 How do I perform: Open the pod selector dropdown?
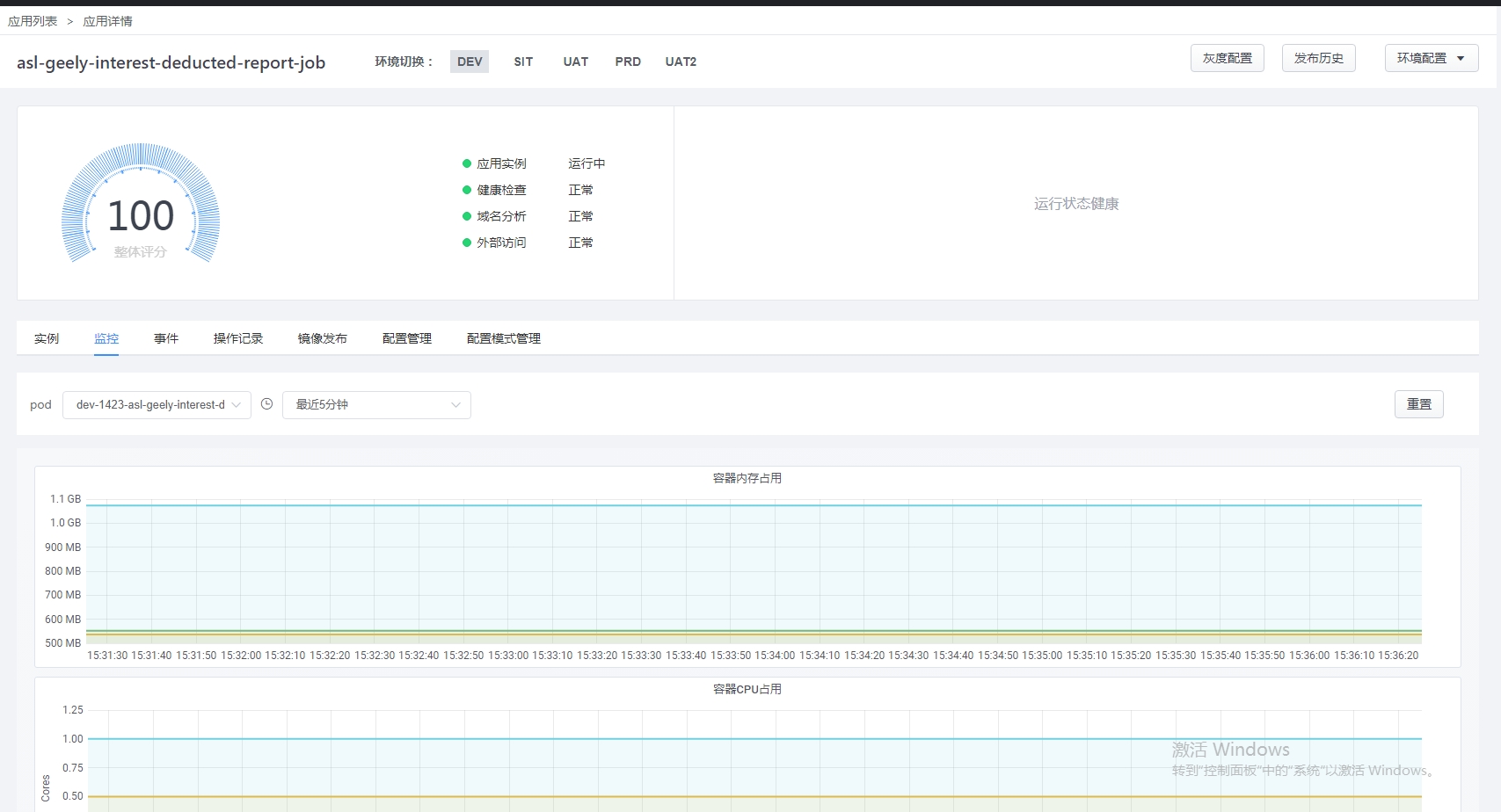point(157,405)
